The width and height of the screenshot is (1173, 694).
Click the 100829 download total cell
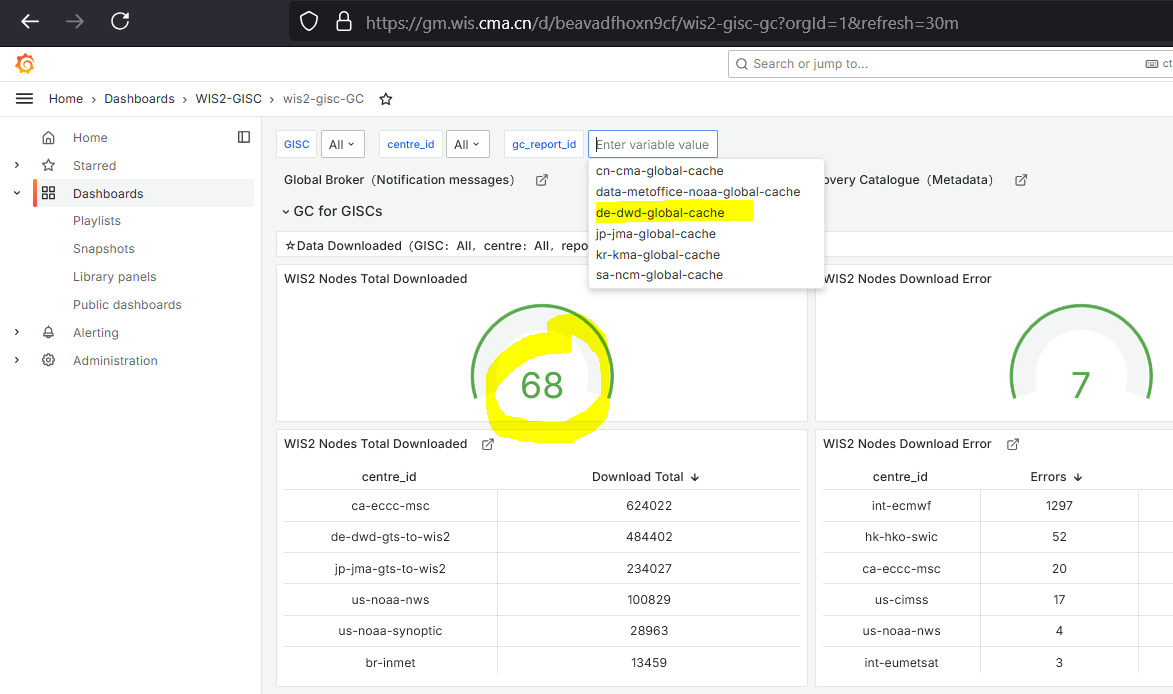649,600
